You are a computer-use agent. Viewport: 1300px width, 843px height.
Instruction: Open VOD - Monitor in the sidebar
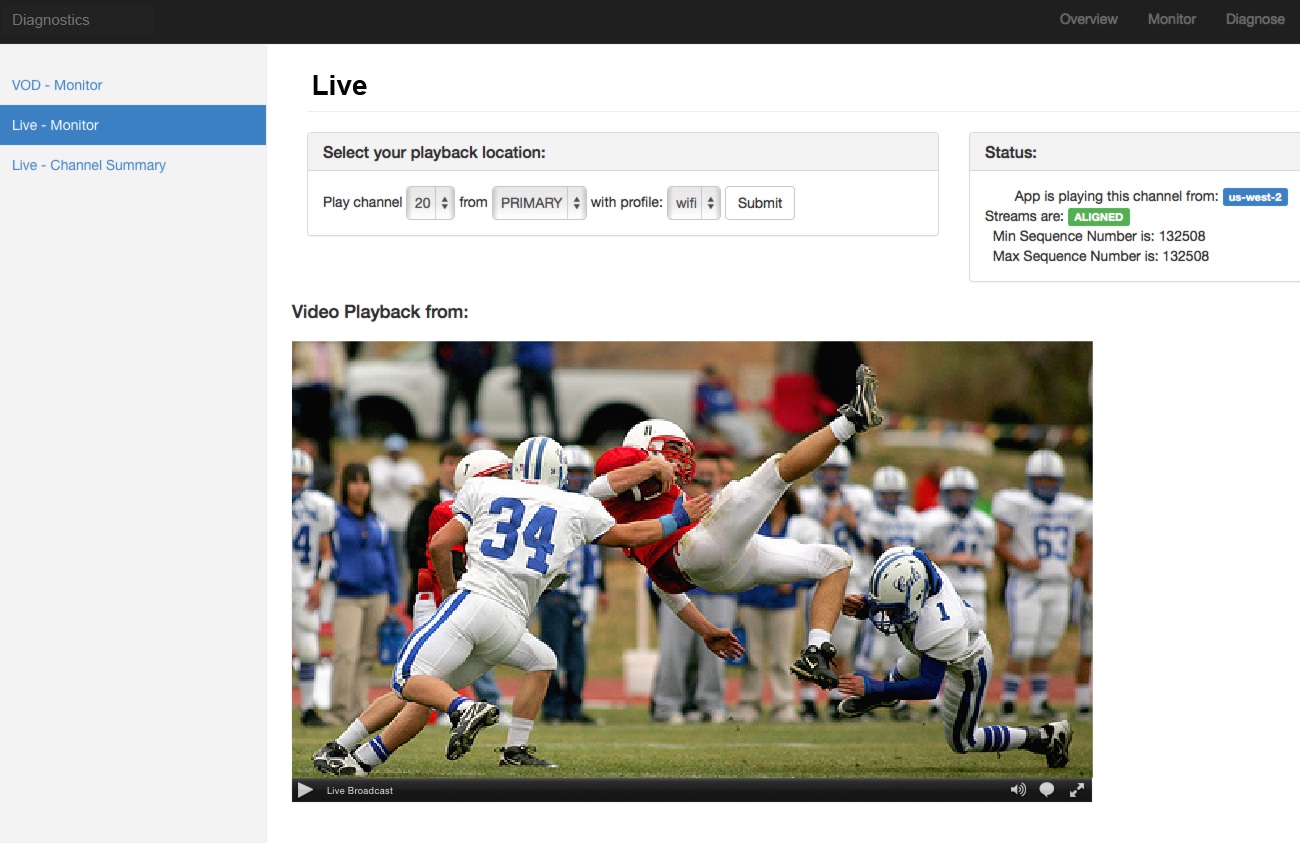click(57, 85)
